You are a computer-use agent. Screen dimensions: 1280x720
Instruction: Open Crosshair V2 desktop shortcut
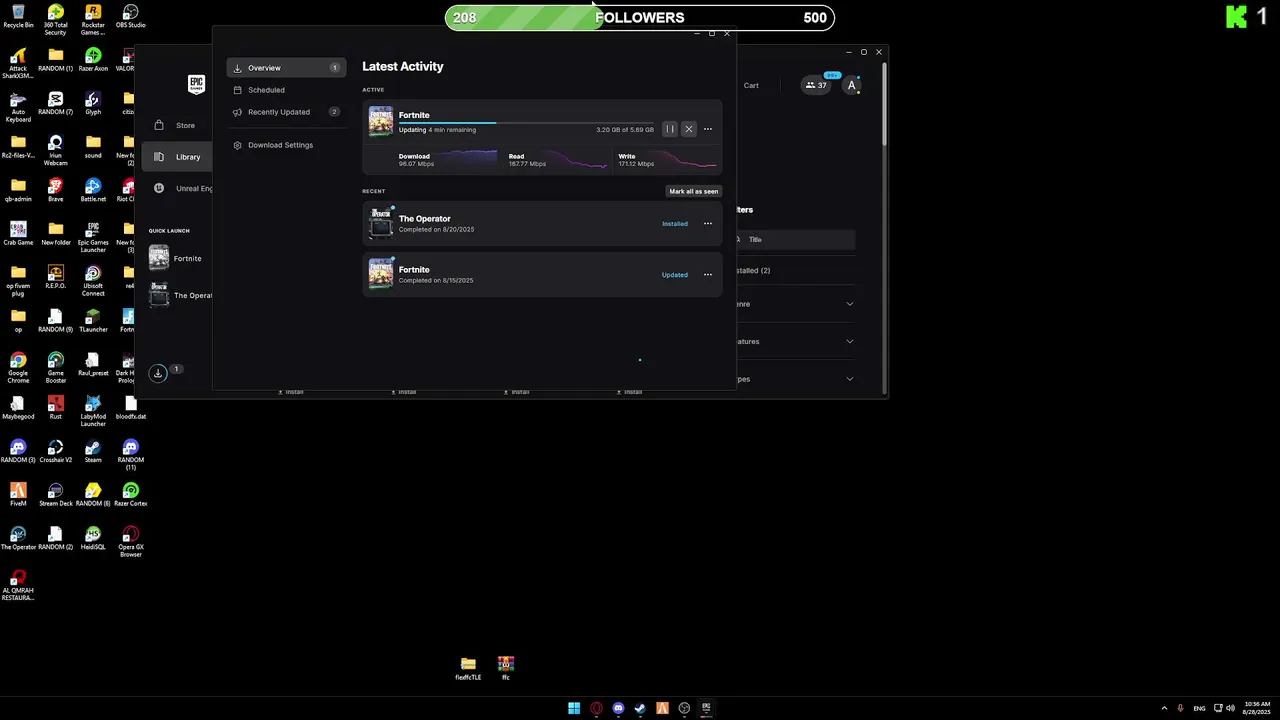pos(55,451)
